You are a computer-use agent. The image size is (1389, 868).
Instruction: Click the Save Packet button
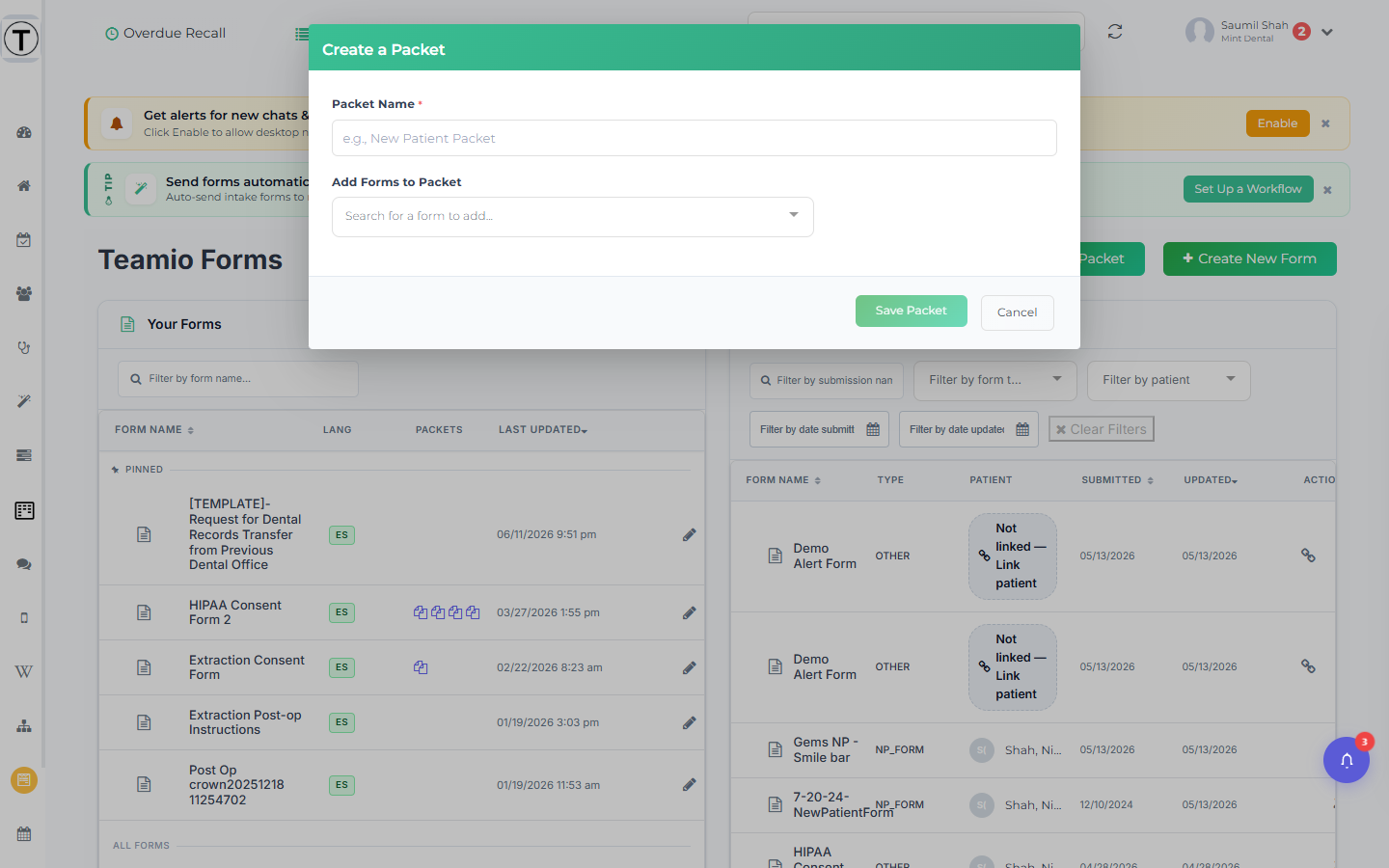tap(912, 311)
